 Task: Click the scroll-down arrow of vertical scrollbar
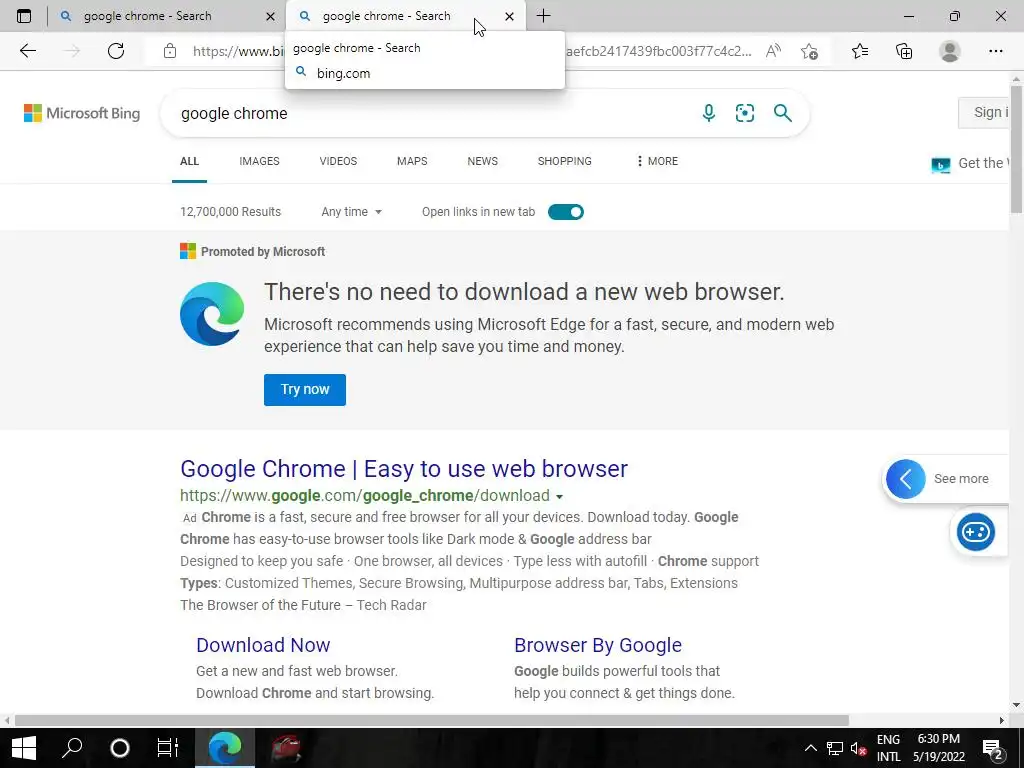click(x=1016, y=705)
